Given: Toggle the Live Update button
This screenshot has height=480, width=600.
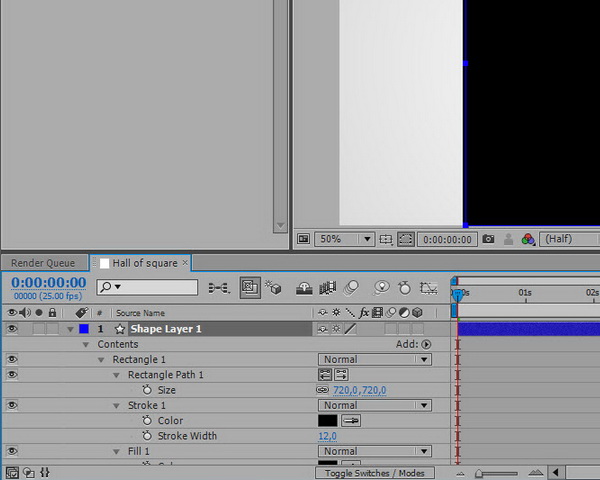Looking at the screenshot, I should coord(250,287).
